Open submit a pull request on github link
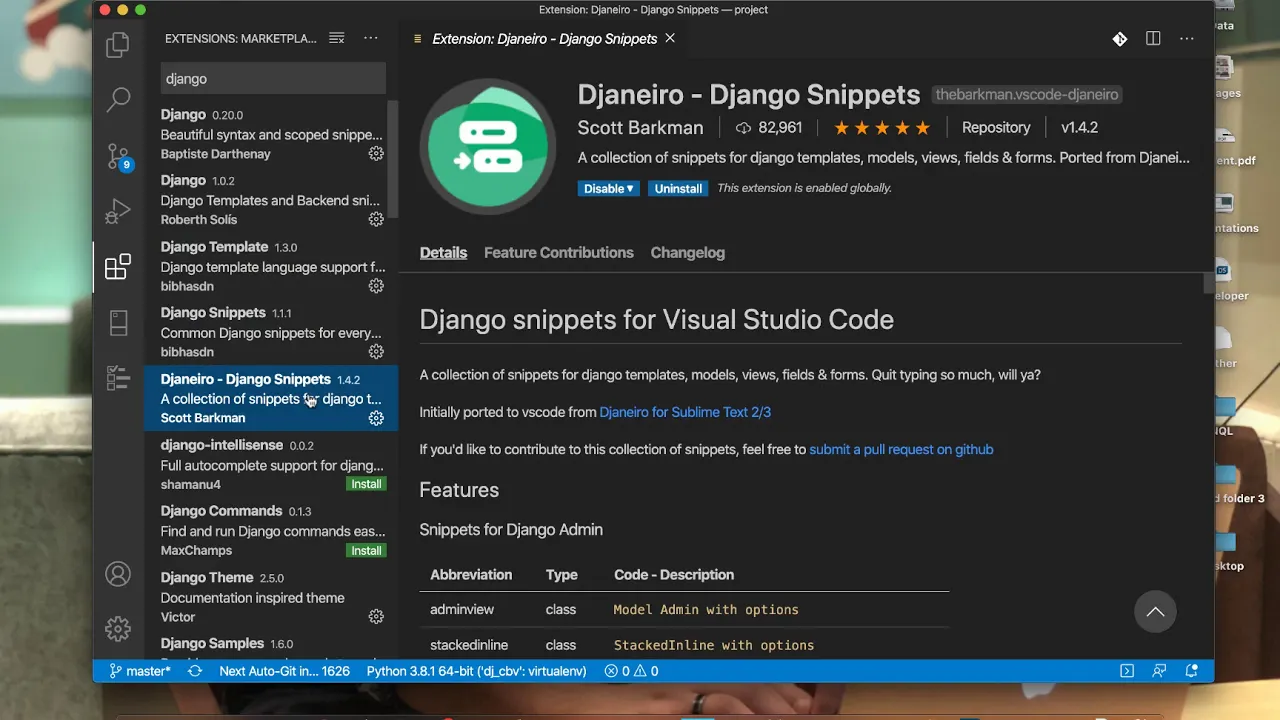Viewport: 1280px width, 720px height. pos(901,449)
